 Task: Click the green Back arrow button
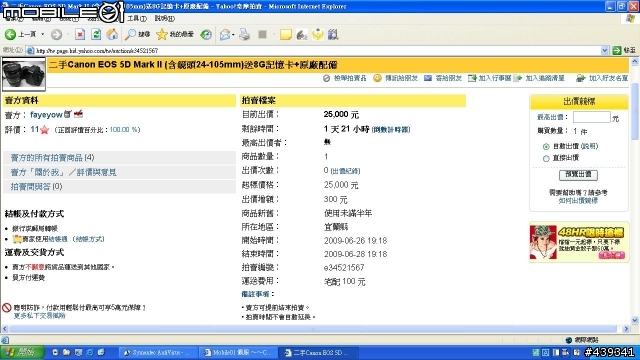[10, 35]
